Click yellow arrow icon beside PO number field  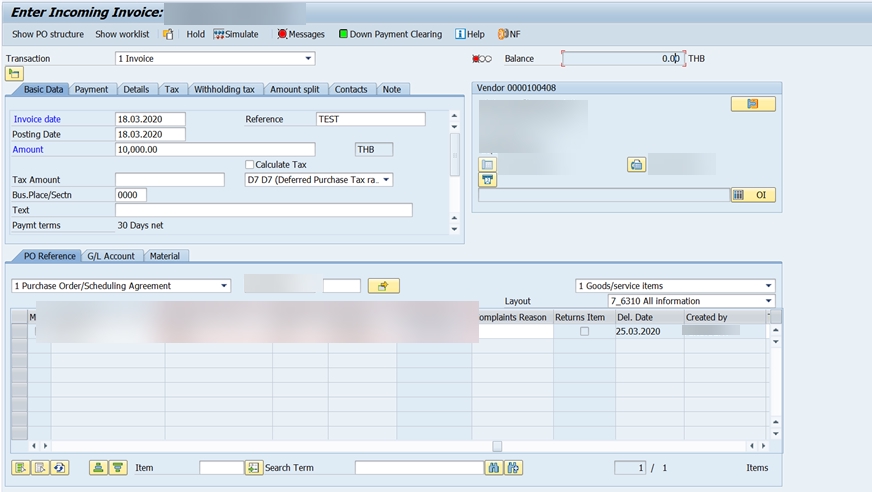pyautogui.click(x=383, y=286)
